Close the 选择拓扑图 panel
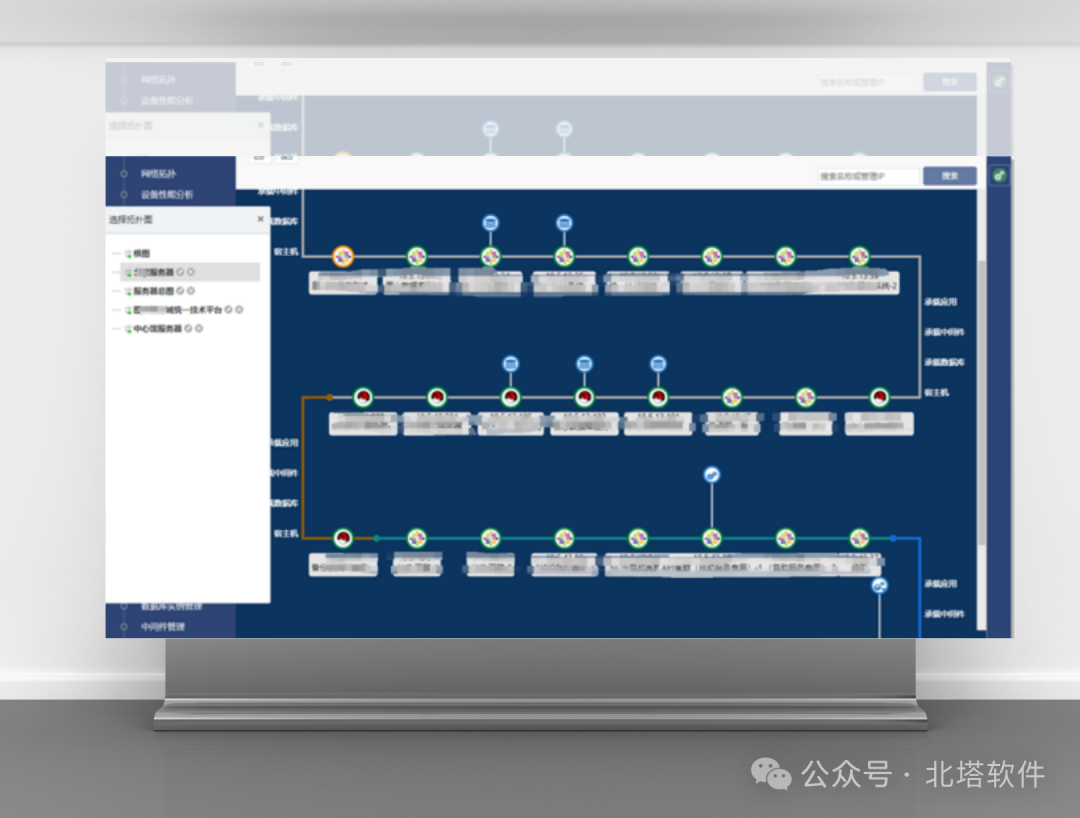The image size is (1080, 818). click(x=260, y=219)
